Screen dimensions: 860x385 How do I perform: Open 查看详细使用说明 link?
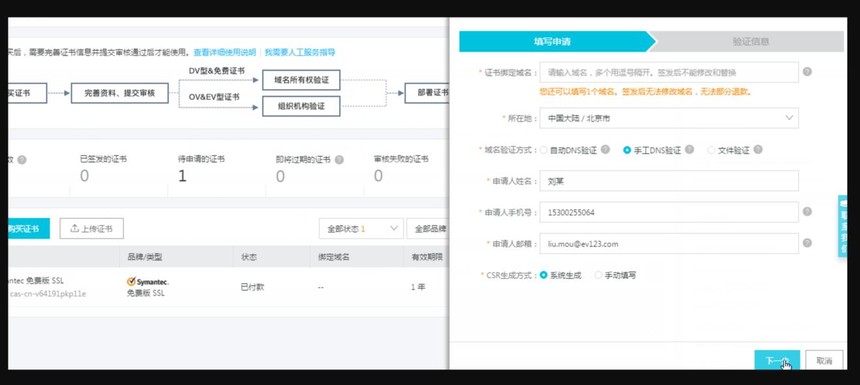(224, 53)
